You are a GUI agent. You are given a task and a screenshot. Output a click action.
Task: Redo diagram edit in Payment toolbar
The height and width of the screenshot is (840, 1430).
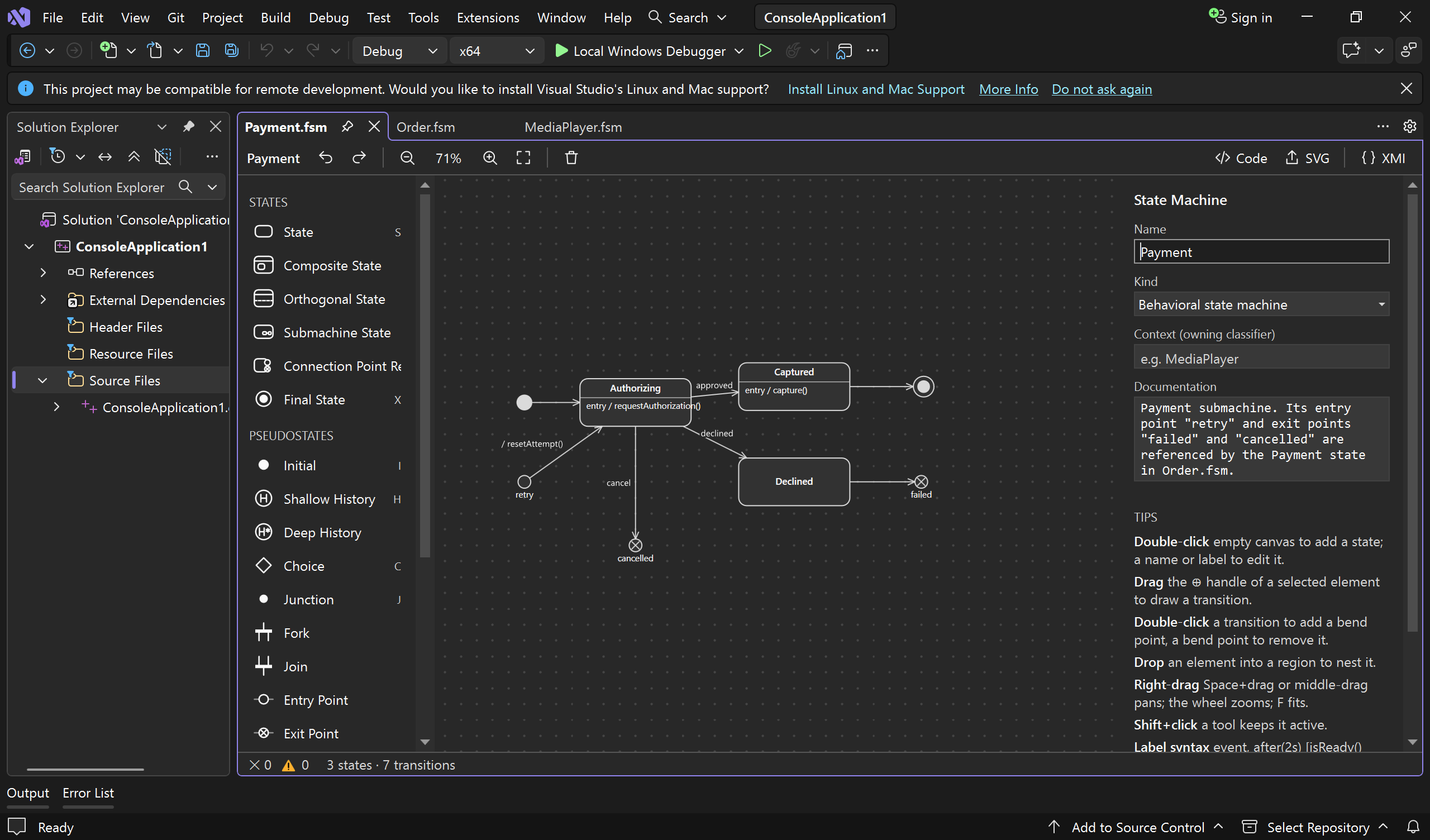pos(359,158)
